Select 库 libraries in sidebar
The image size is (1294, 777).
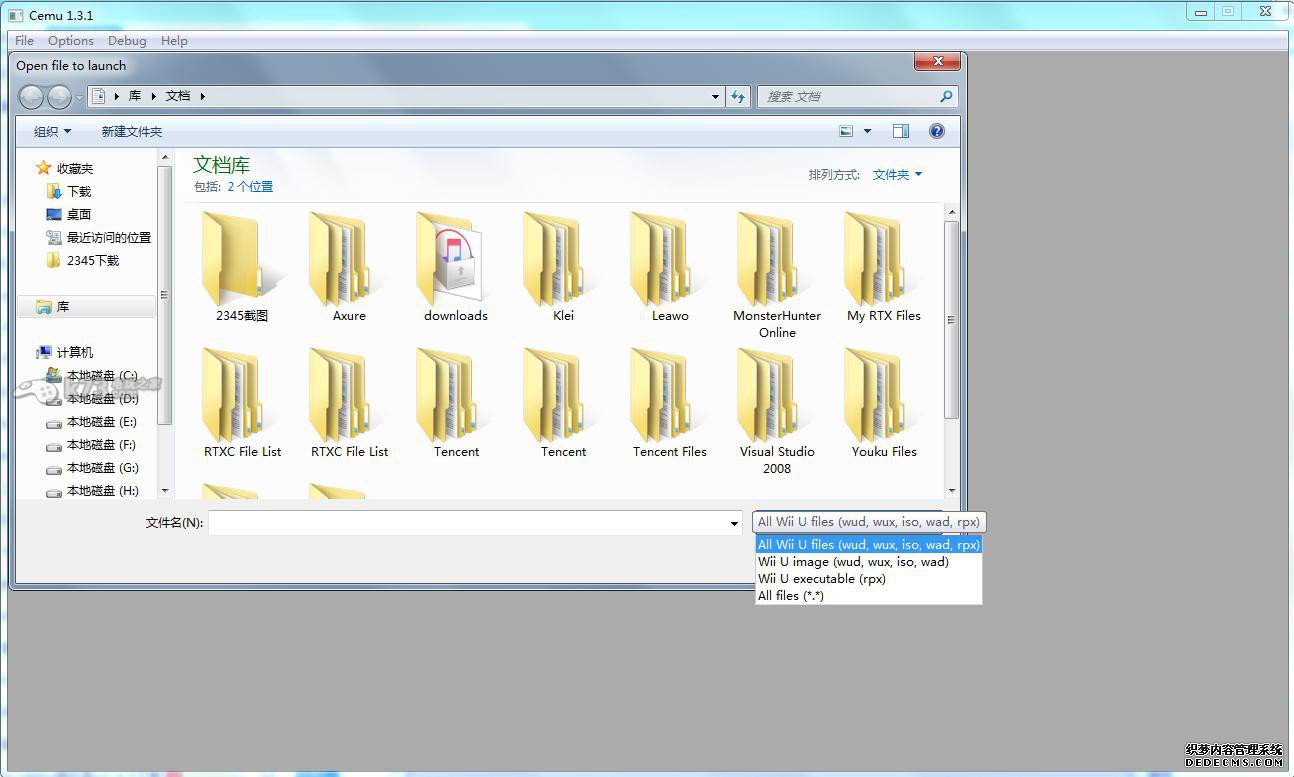[86, 307]
